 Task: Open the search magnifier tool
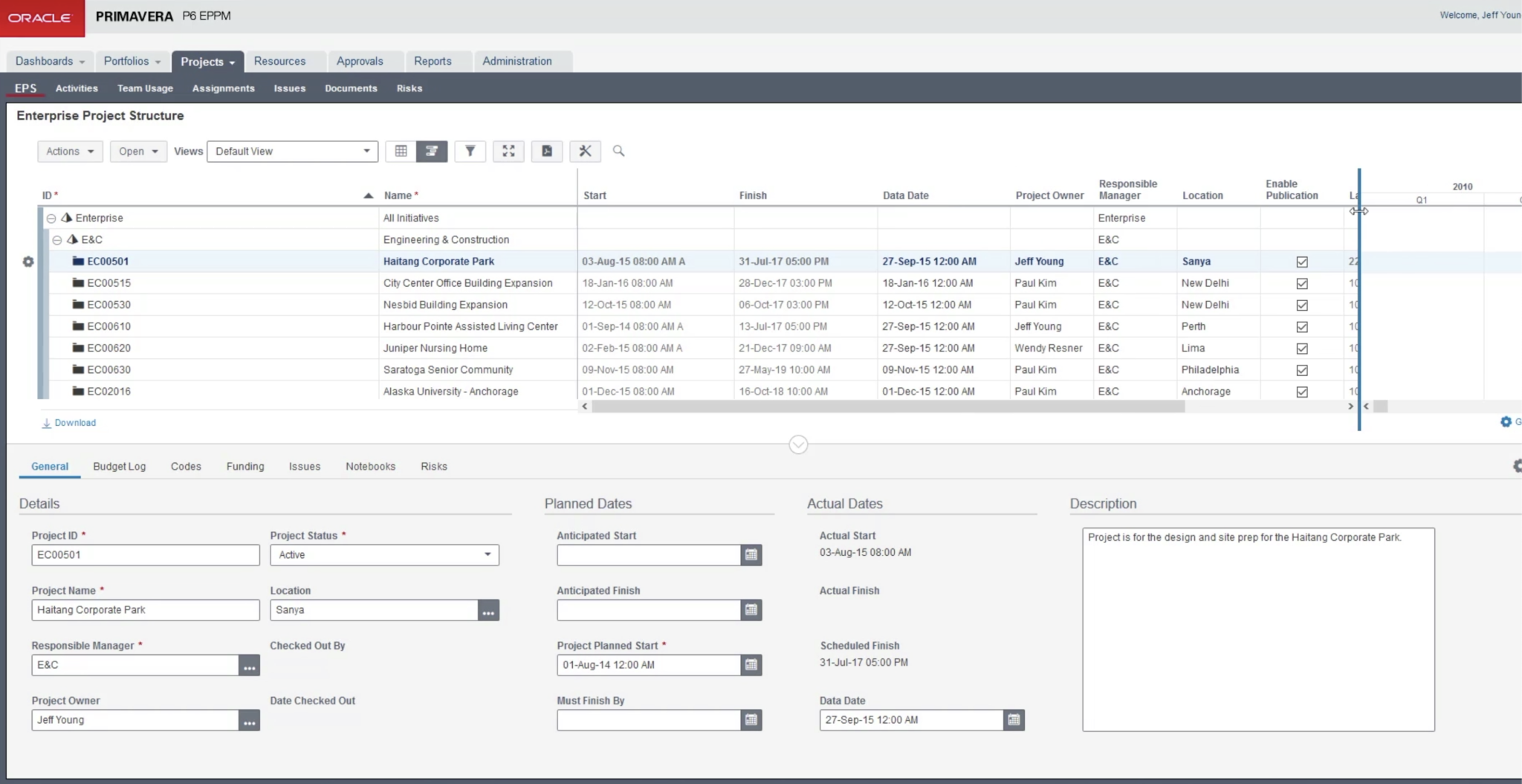point(619,151)
